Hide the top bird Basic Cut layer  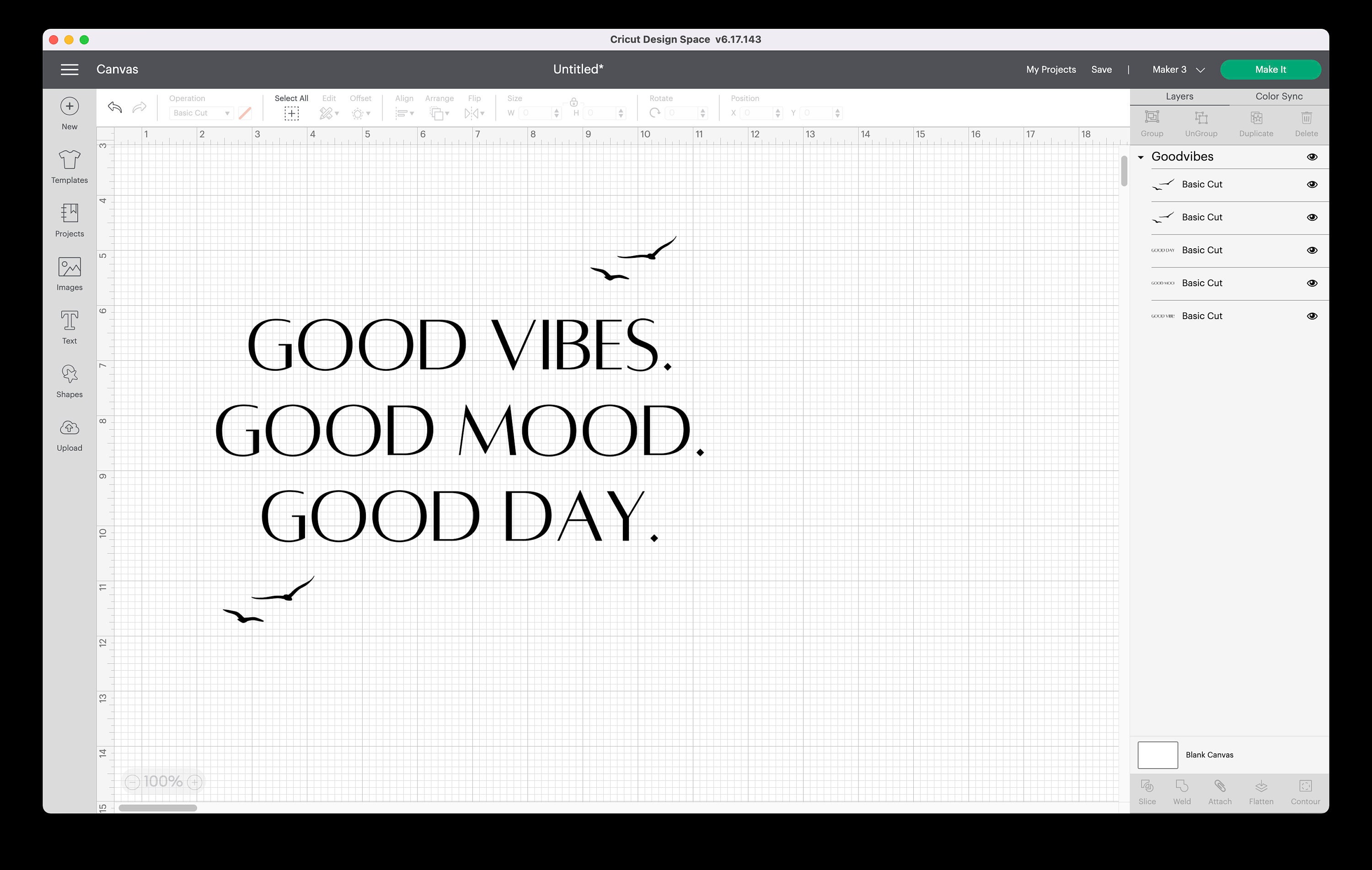[x=1312, y=184]
